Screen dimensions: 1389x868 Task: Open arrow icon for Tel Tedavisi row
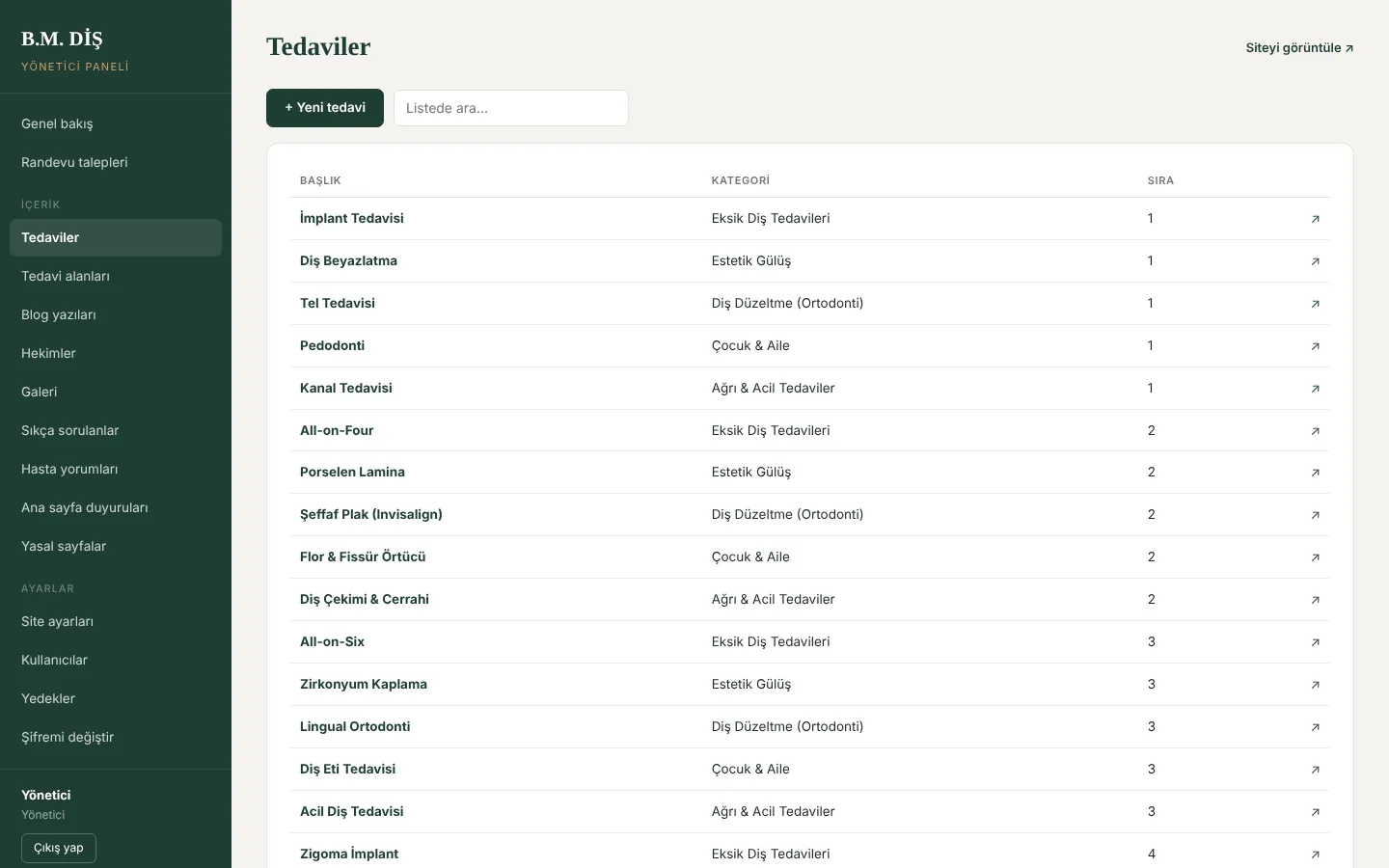(x=1315, y=304)
